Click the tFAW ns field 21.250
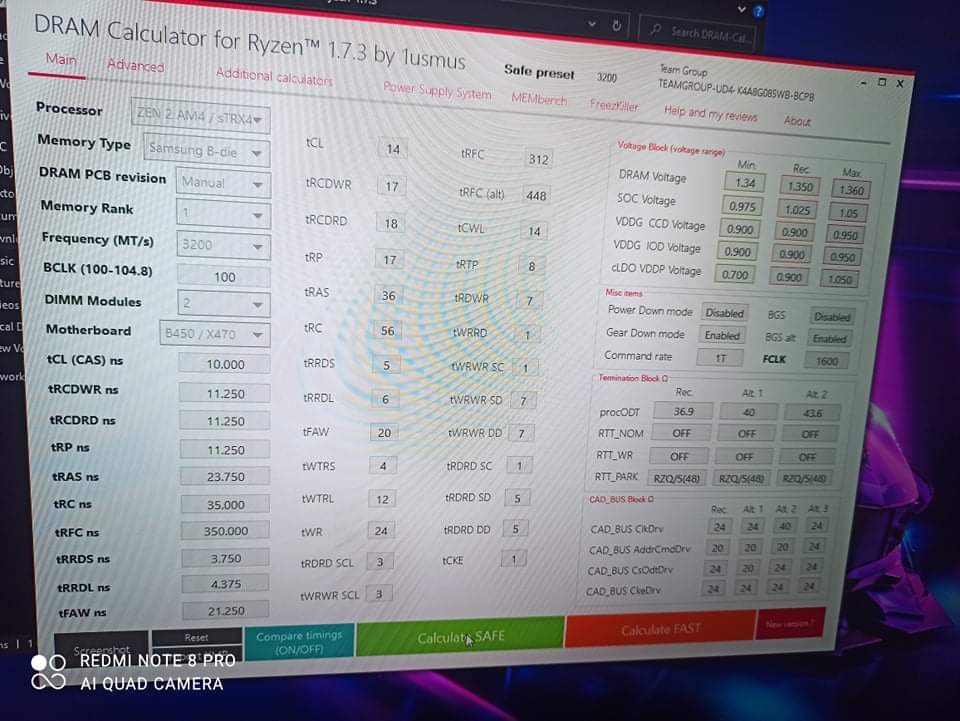Viewport: 960px width, 721px height. pyautogui.click(x=225, y=610)
